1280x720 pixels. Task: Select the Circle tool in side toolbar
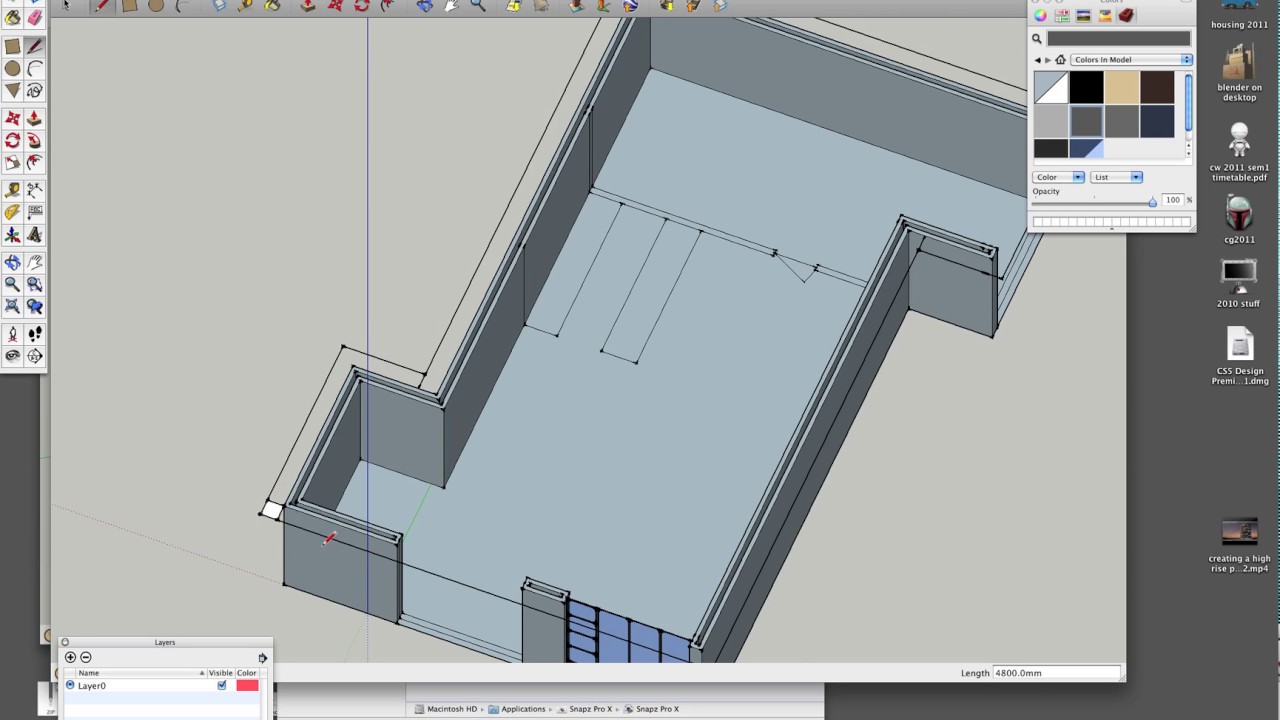pos(12,69)
